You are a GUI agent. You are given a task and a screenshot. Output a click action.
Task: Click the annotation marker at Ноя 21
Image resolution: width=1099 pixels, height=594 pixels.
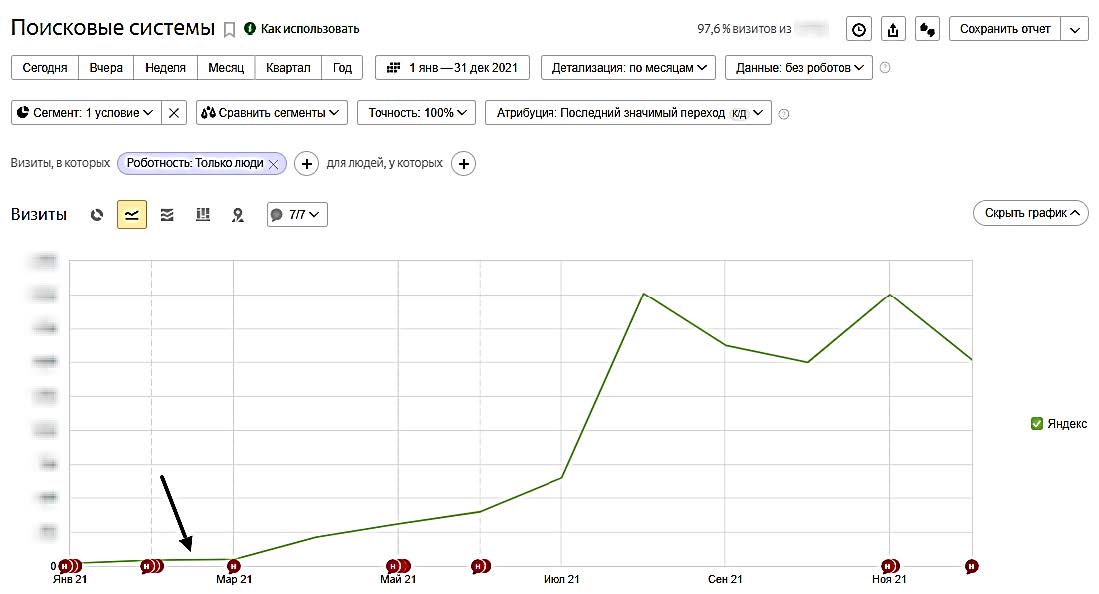pos(890,566)
